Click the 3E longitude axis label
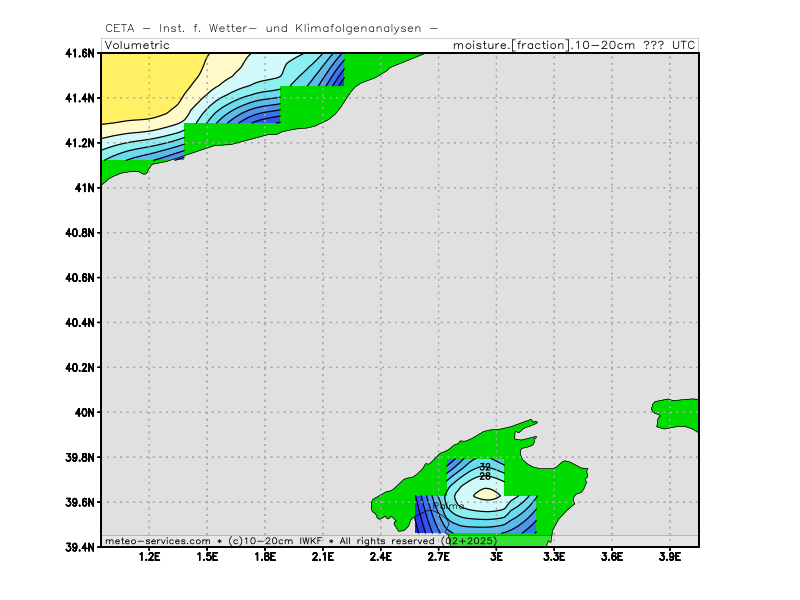800x600 pixels. point(496,557)
